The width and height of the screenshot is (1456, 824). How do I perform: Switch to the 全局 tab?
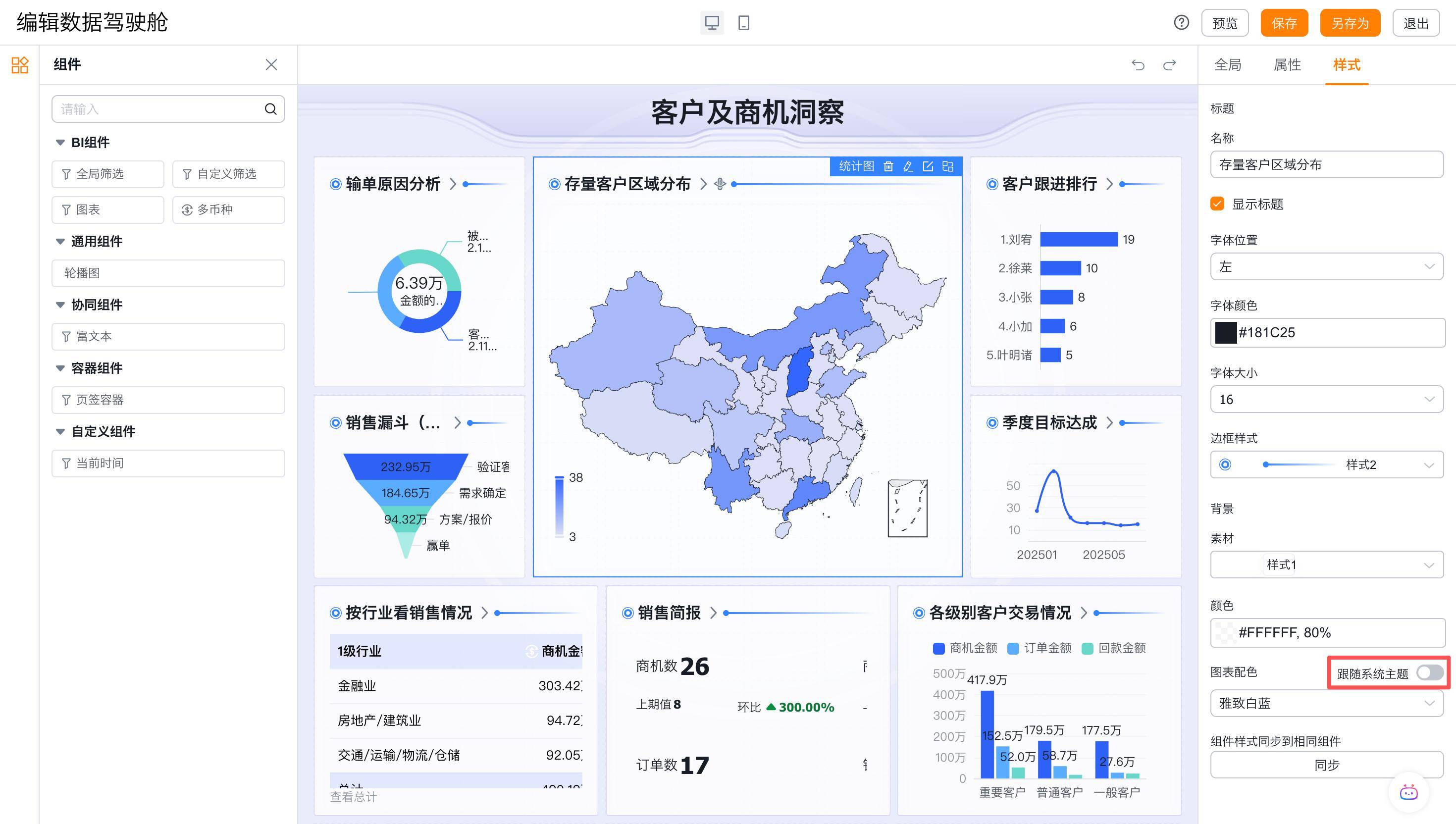[x=1228, y=65]
